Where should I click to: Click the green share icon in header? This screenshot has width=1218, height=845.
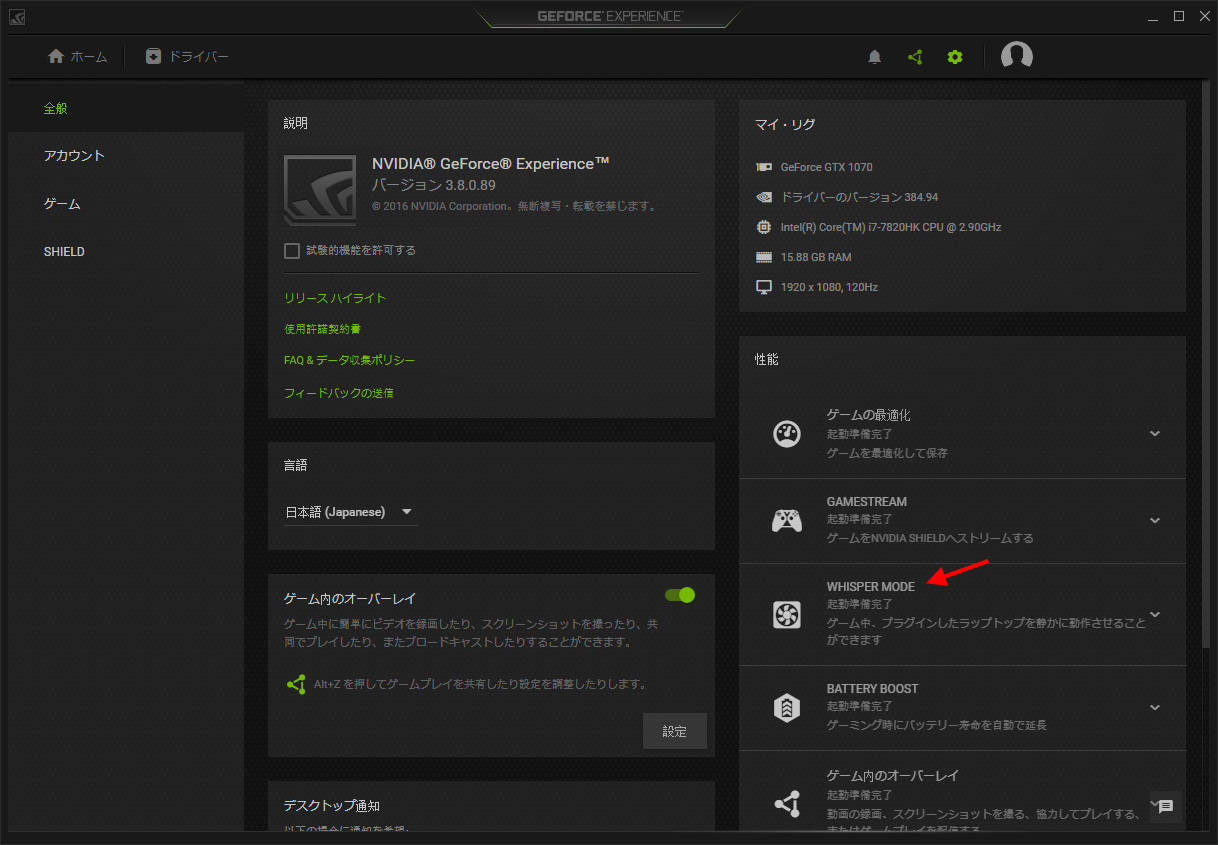[x=915, y=57]
